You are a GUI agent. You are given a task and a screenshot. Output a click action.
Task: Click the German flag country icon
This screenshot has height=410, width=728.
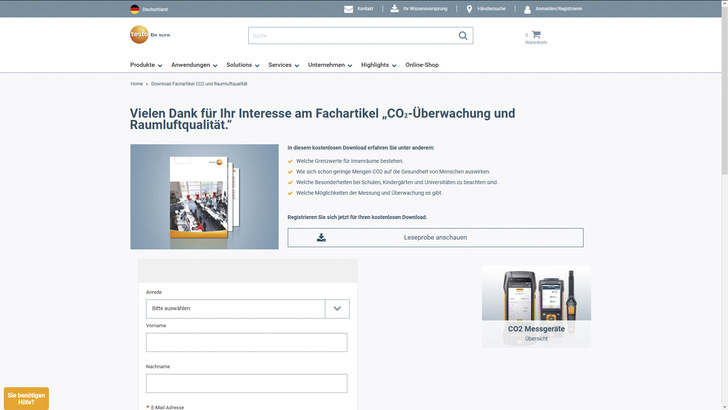pos(135,8)
